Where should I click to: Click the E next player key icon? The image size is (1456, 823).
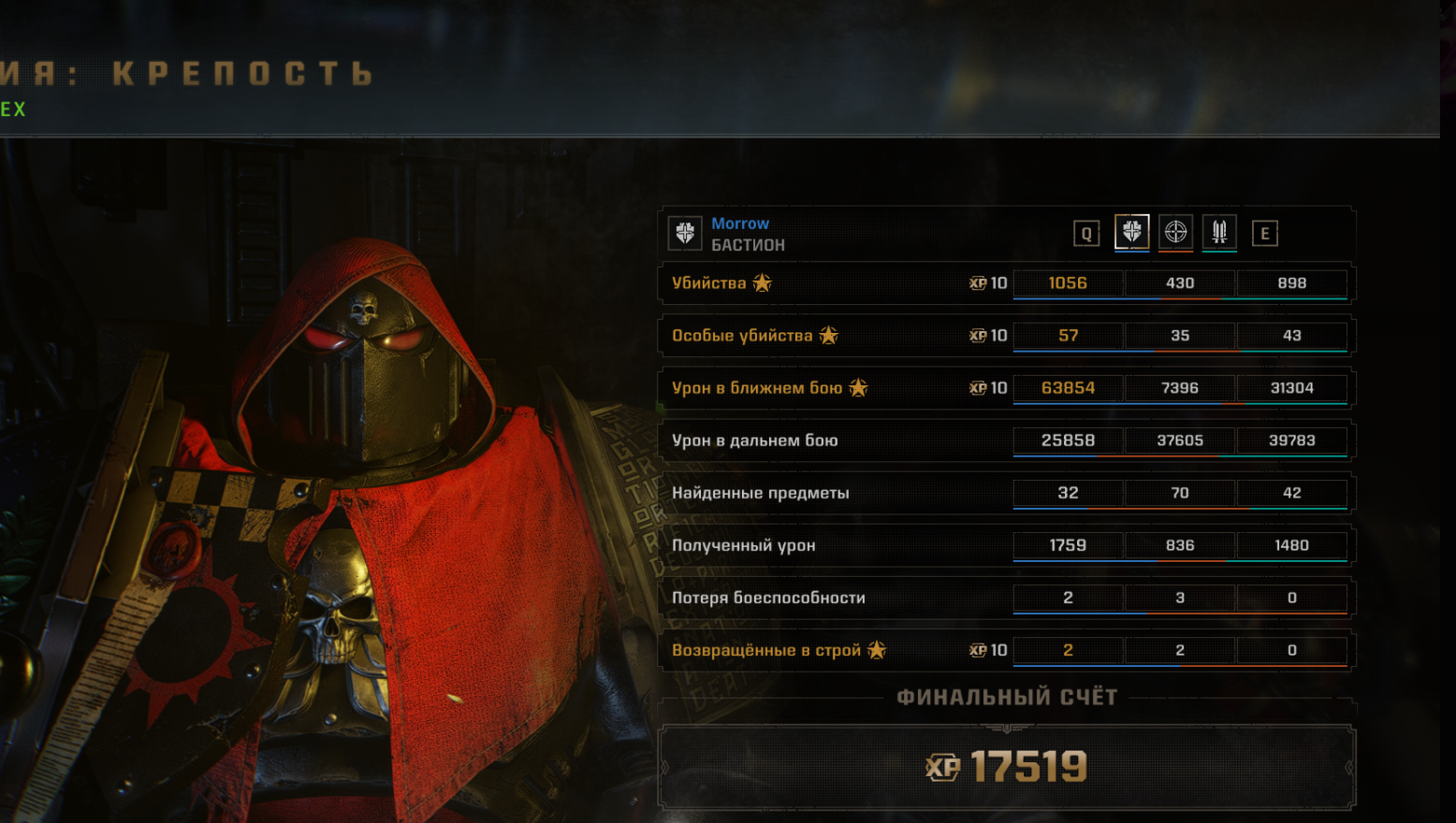(1265, 234)
